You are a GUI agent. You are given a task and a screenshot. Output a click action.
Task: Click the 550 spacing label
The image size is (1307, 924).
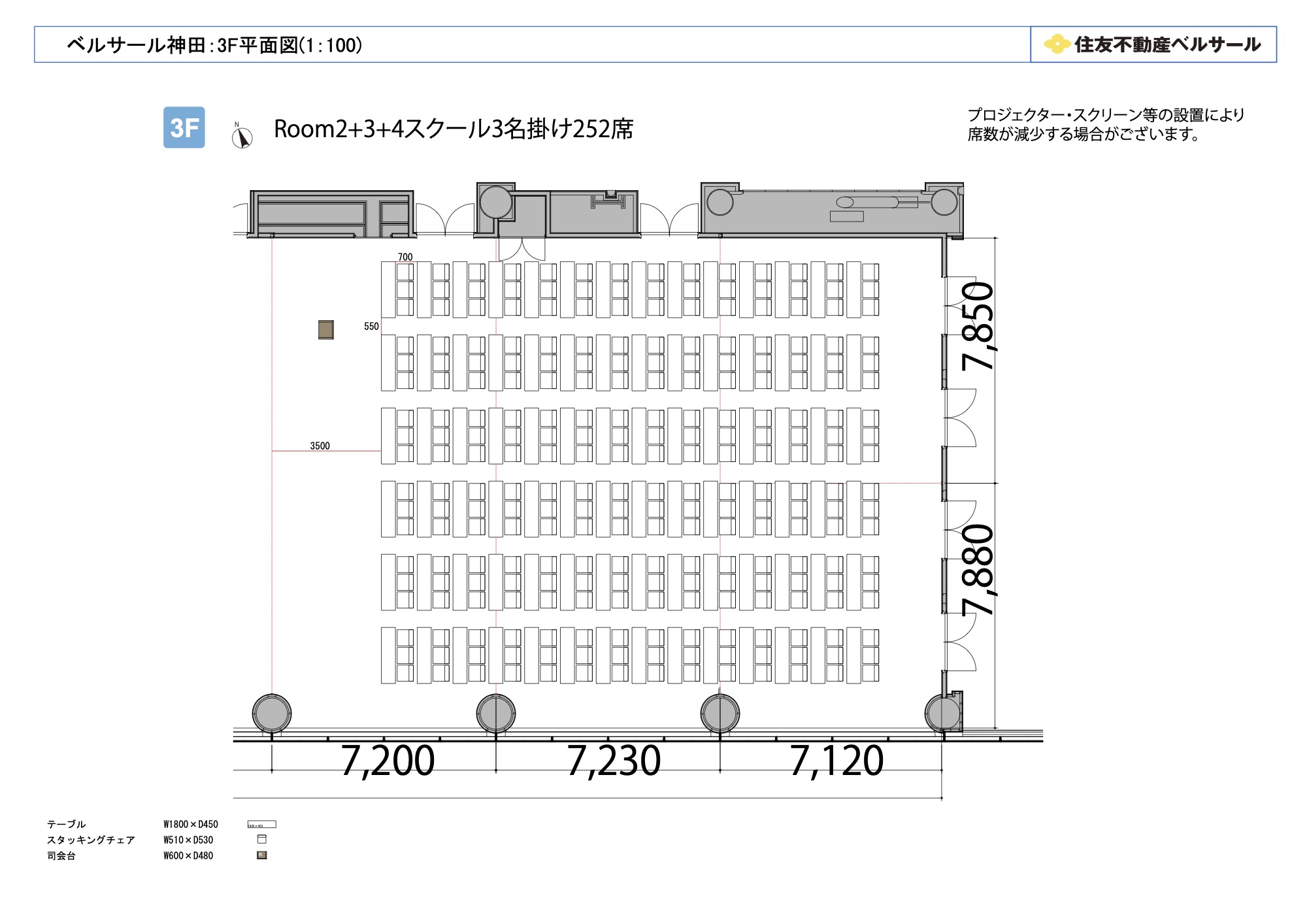click(371, 326)
